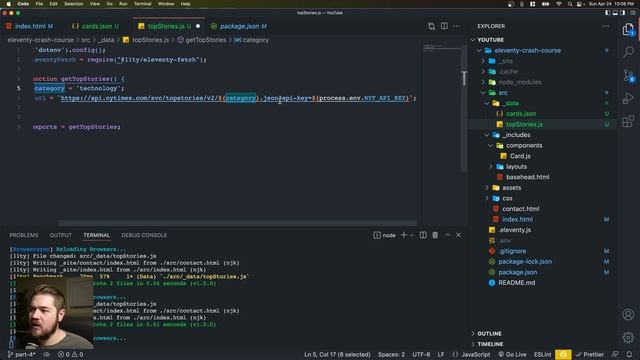This screenshot has height=360, width=640.
Task: Click errors and warnings count indicator
Action: (71, 354)
